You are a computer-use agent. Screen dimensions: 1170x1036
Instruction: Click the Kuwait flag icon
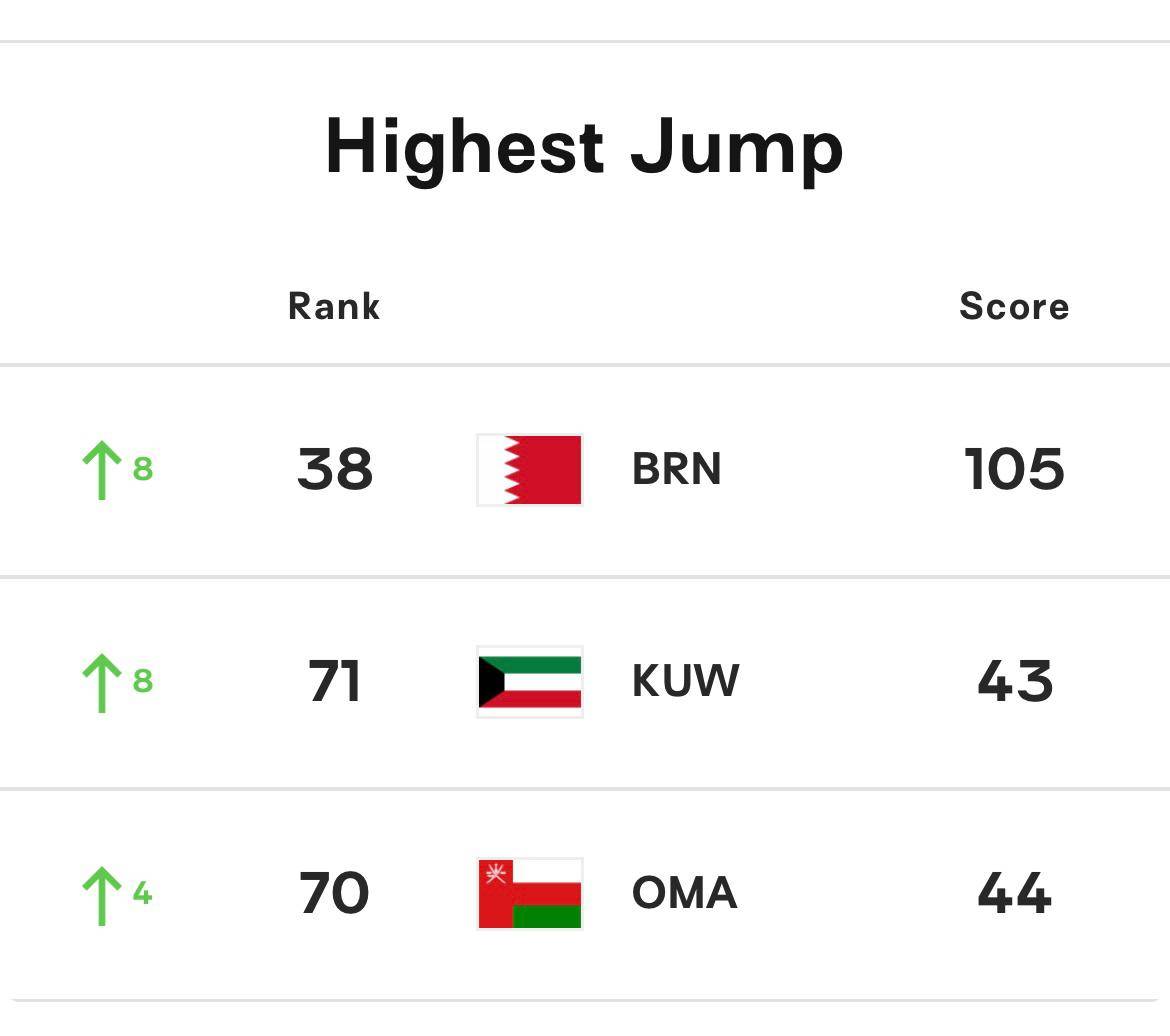click(x=530, y=682)
